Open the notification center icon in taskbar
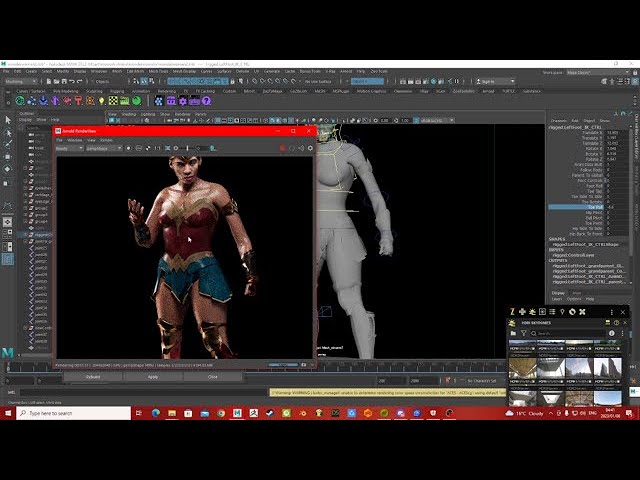 [629, 413]
